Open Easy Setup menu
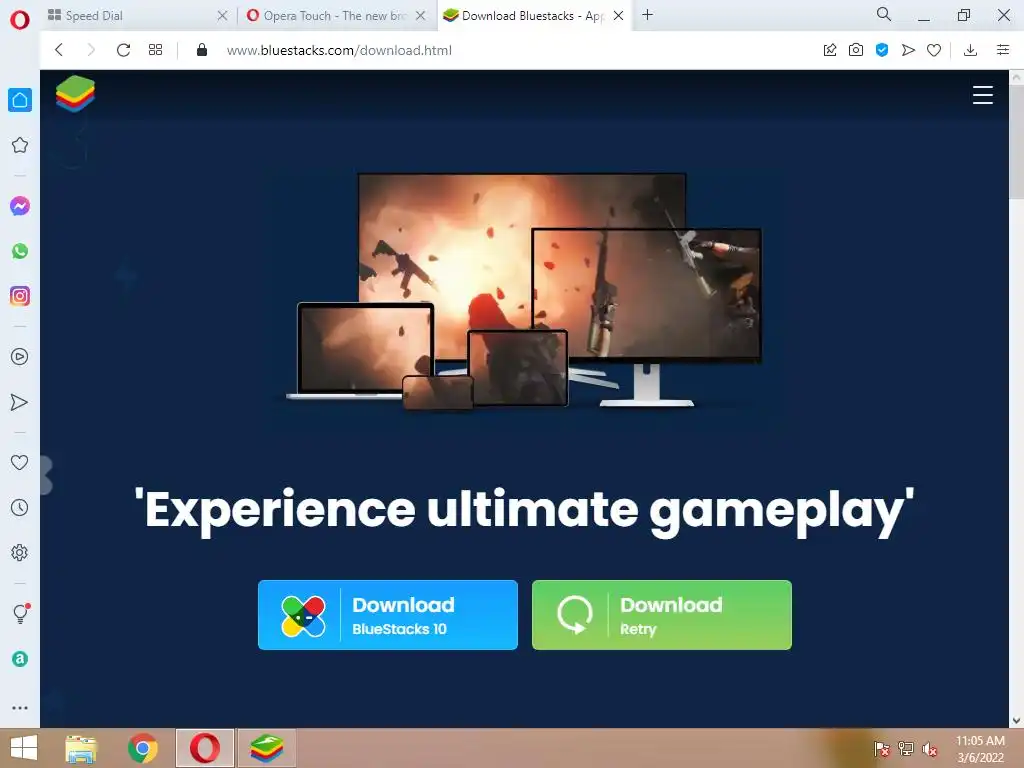 [x=1003, y=50]
